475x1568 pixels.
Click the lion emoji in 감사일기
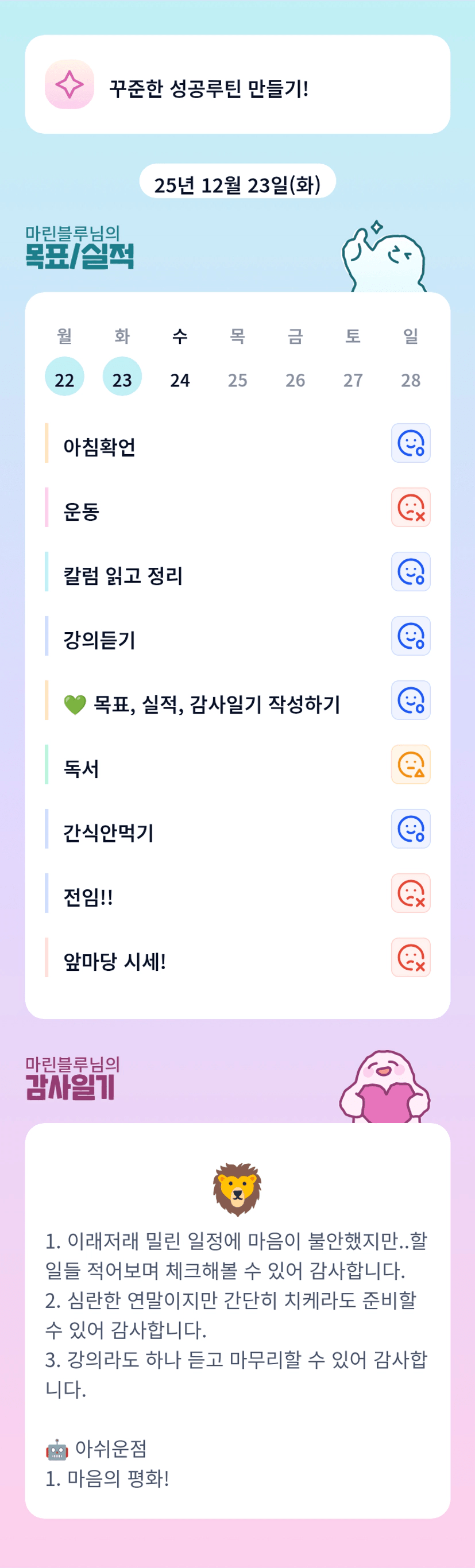237,1190
